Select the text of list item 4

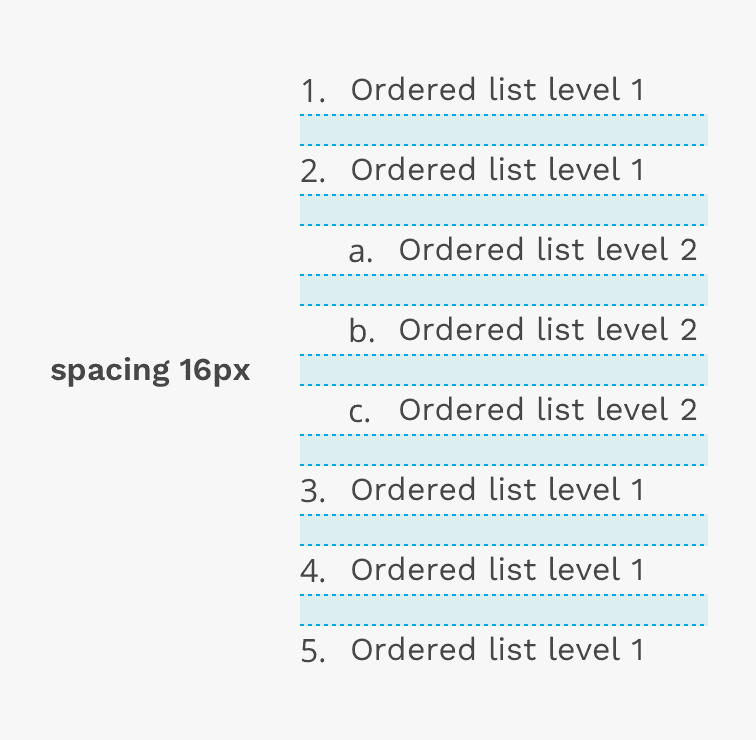(x=497, y=570)
